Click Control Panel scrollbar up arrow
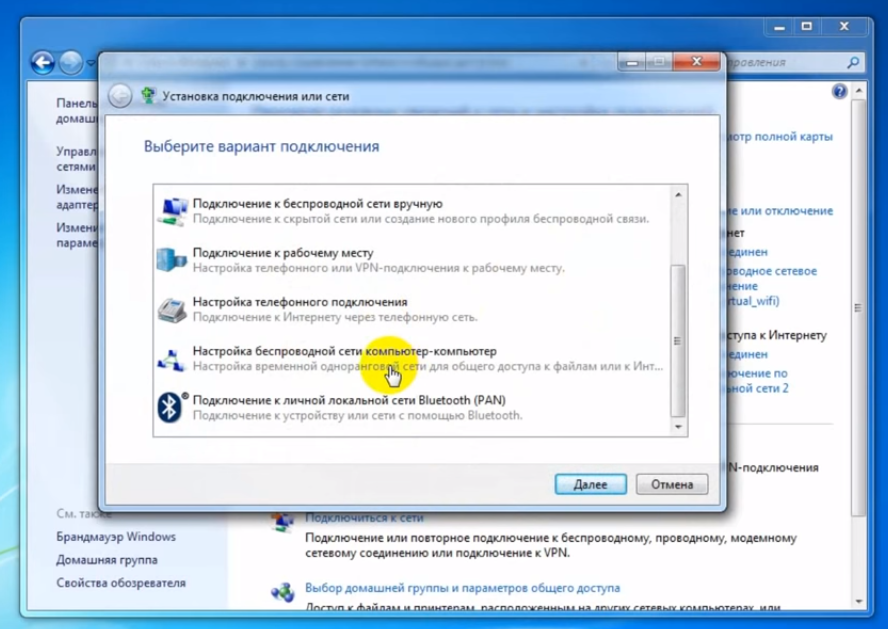The image size is (888, 629). coord(859,91)
